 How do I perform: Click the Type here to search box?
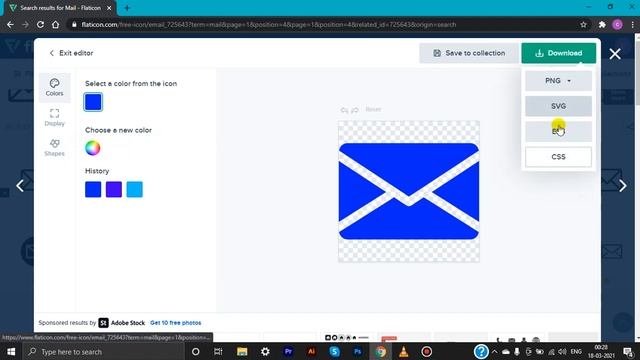(x=103, y=351)
